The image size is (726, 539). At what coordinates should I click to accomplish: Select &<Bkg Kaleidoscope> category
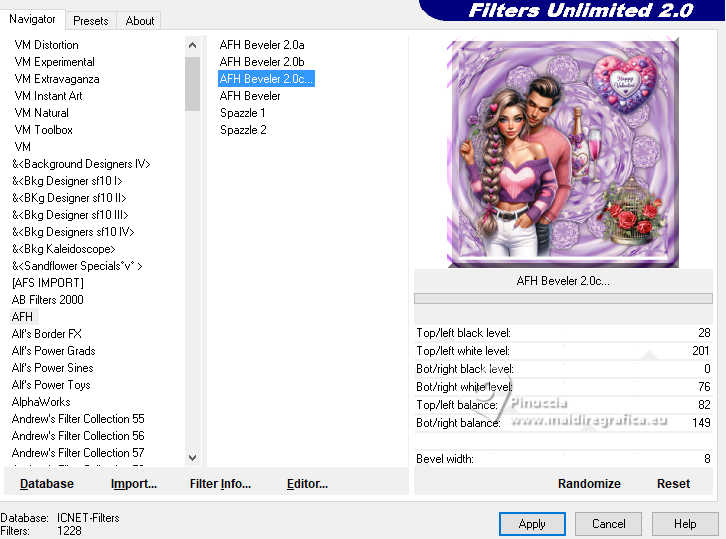pyautogui.click(x=63, y=249)
